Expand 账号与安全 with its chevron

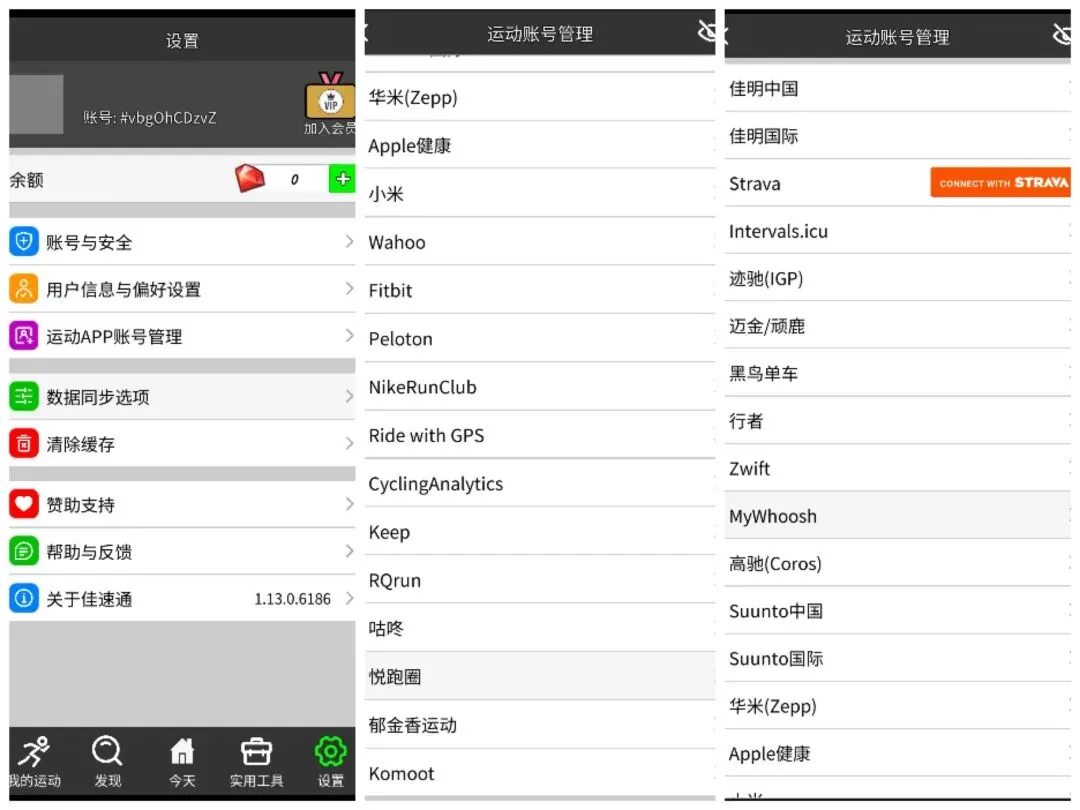click(349, 242)
